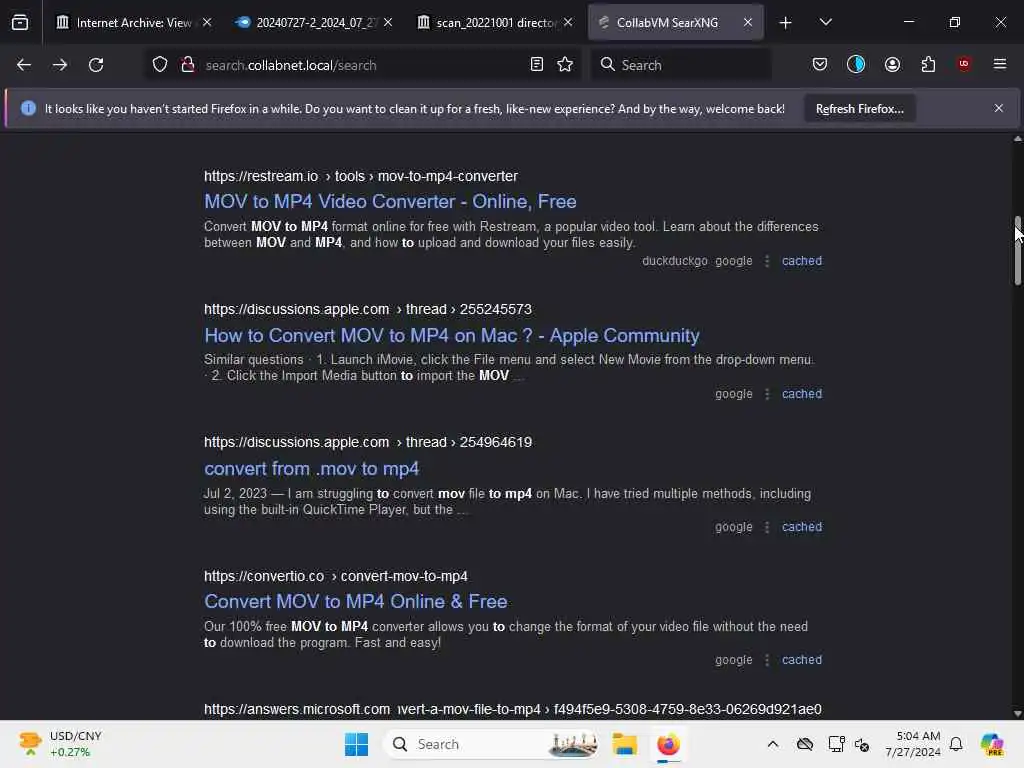1024x768 pixels.
Task: Open Firefox View tab list icon
Action: (x=20, y=22)
